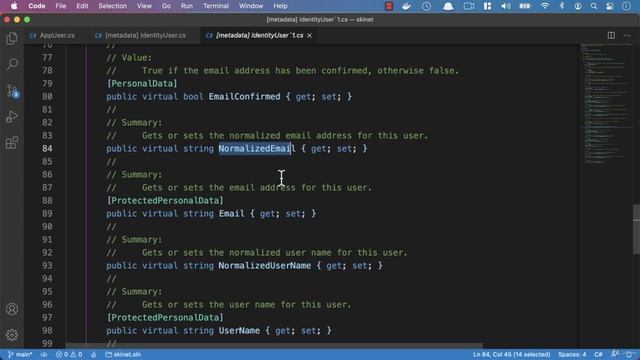The width and height of the screenshot is (640, 360).
Task: Click the vertical editor scrollbar thumb
Action: click(x=636, y=229)
